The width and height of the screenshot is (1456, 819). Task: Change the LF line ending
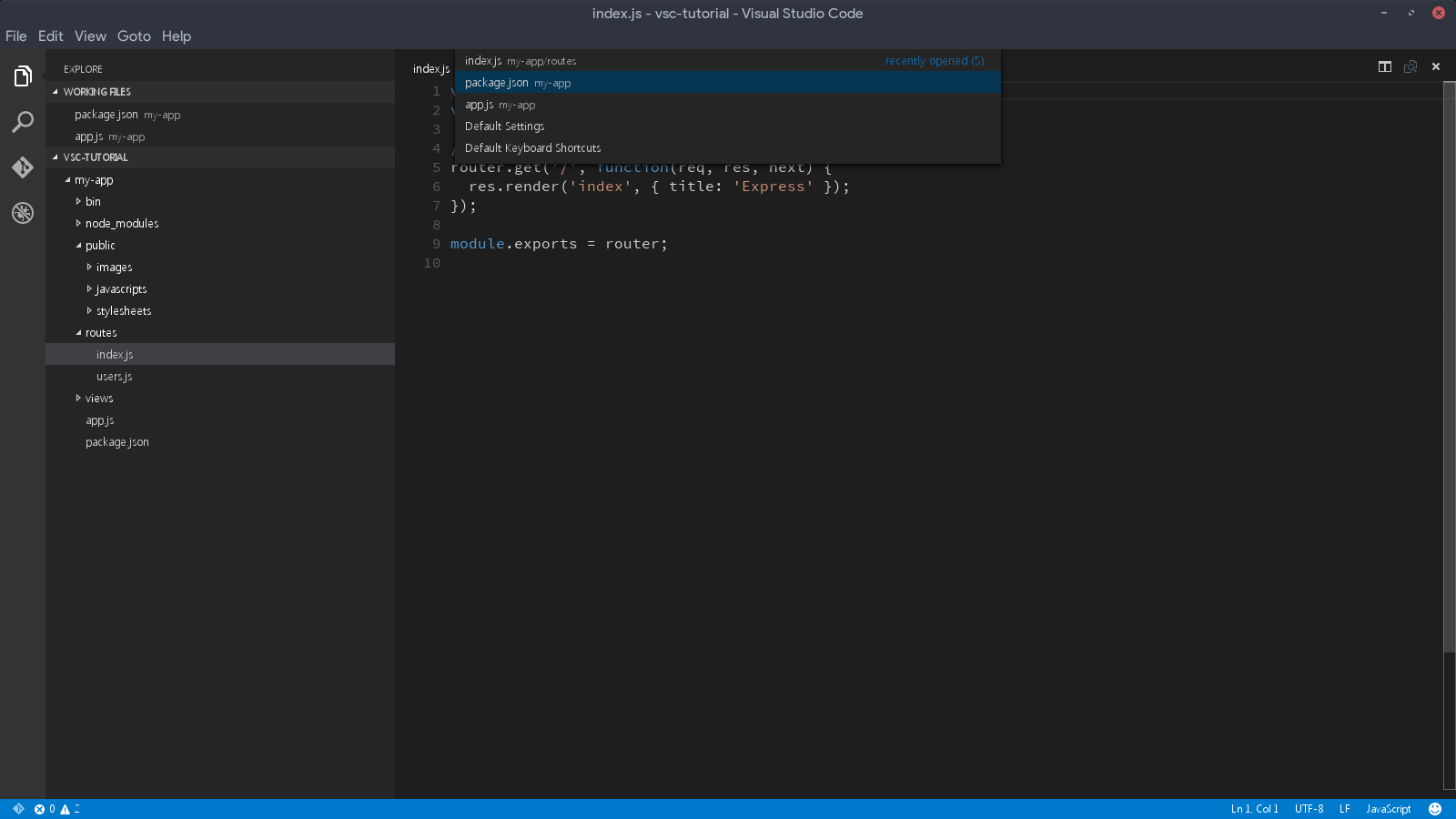(1344, 809)
